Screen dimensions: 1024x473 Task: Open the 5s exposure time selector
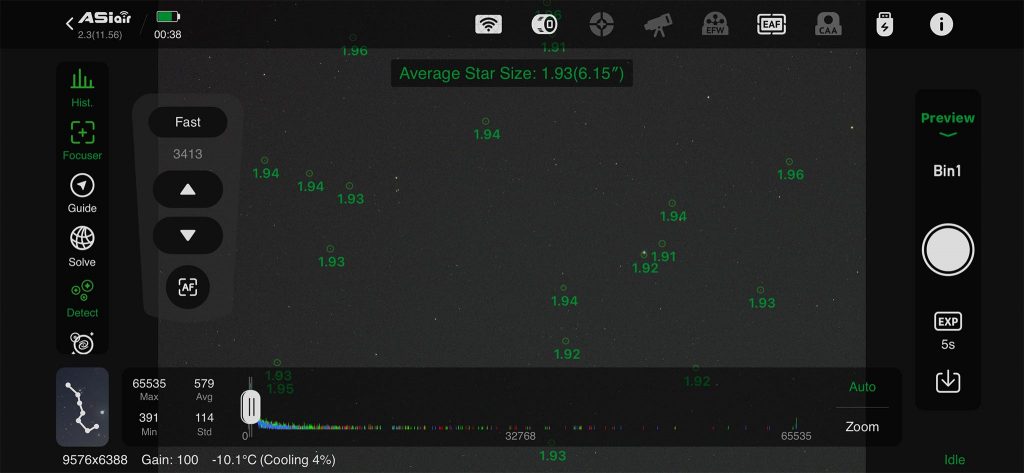(947, 331)
